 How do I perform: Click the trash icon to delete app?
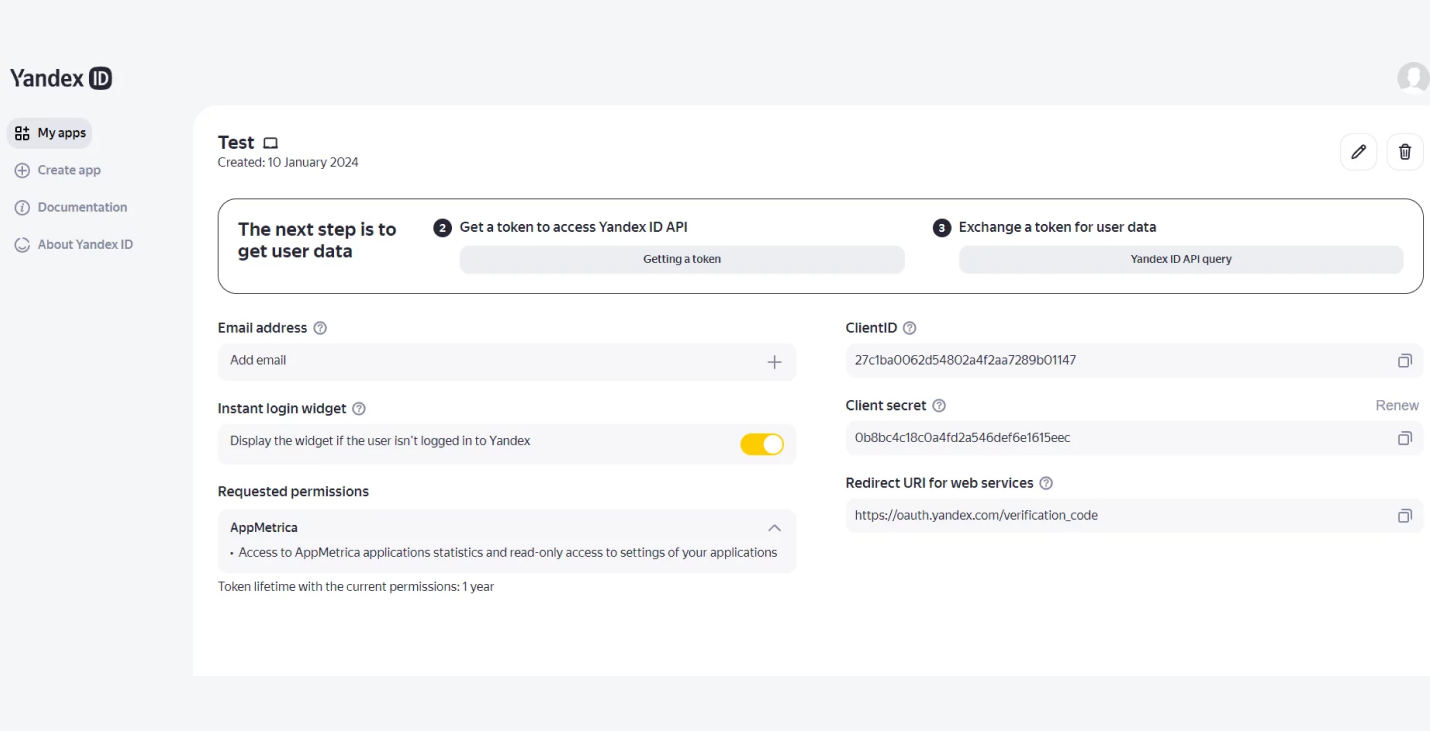(1405, 152)
